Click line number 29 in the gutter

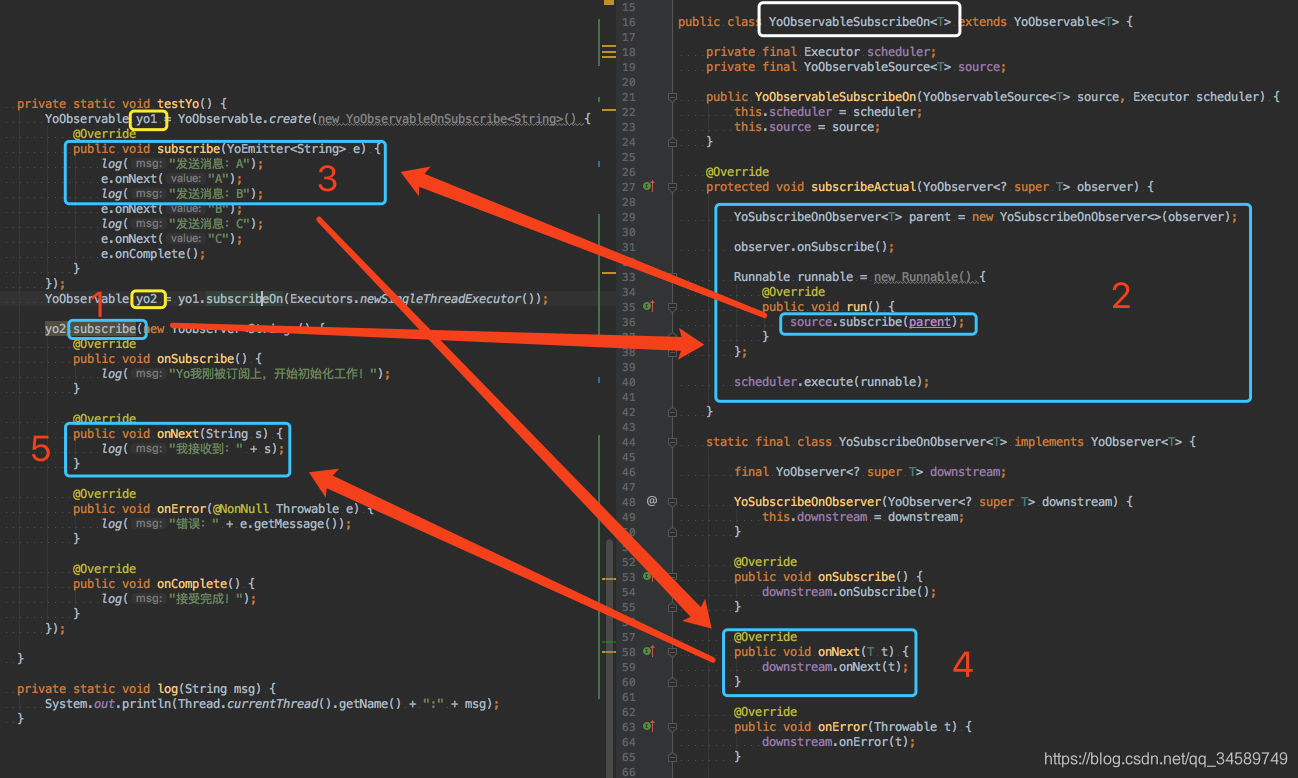(x=628, y=217)
